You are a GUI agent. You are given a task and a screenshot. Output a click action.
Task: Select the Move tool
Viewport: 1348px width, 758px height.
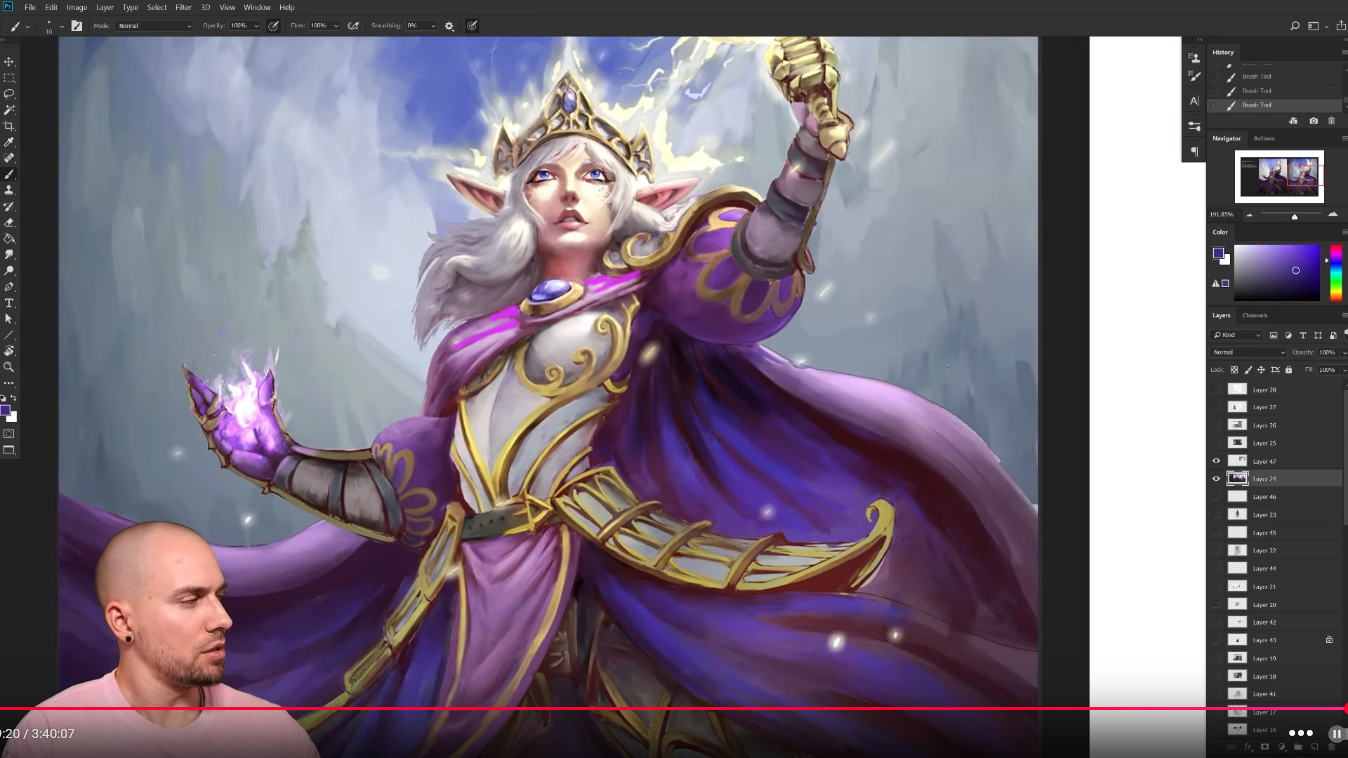click(9, 62)
